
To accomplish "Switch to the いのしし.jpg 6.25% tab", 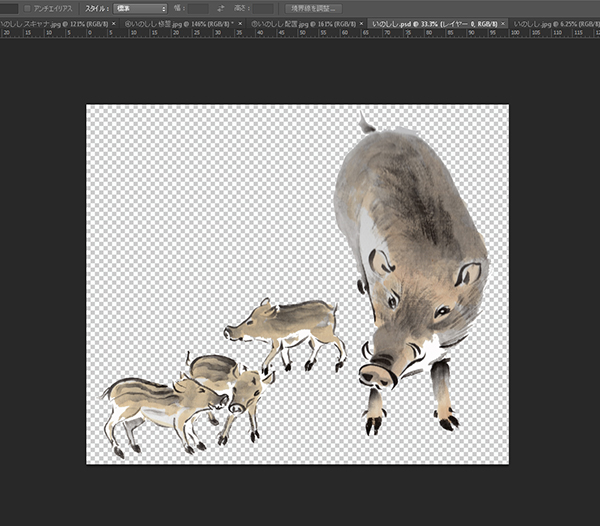I will coord(556,24).
